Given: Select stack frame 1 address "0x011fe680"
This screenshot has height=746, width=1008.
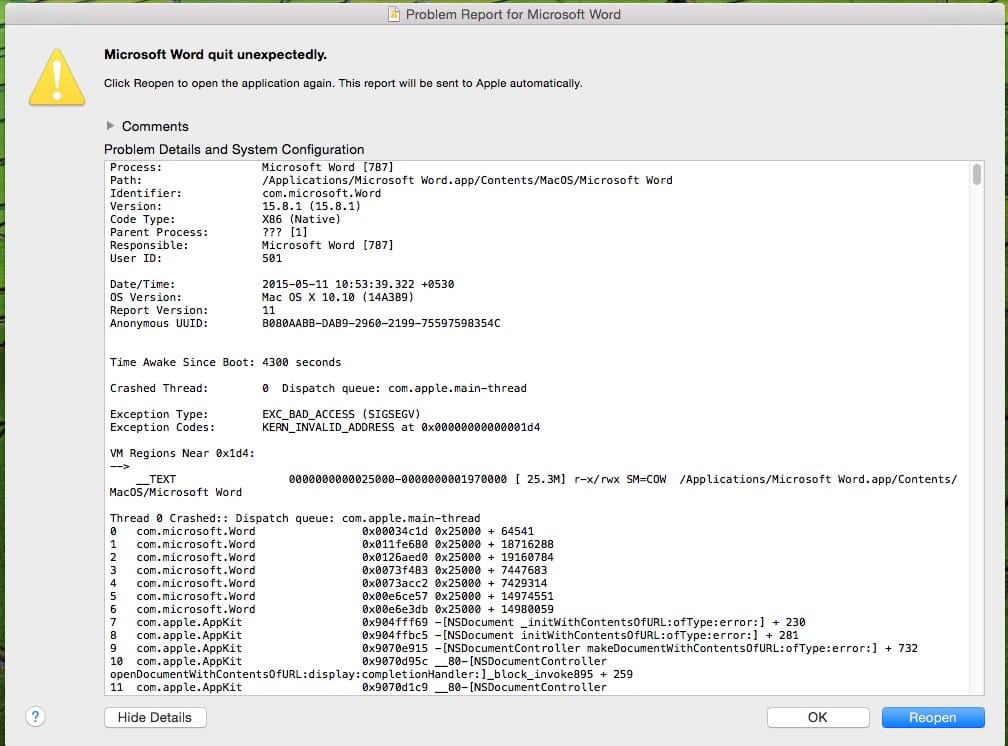Looking at the screenshot, I should pos(395,544).
